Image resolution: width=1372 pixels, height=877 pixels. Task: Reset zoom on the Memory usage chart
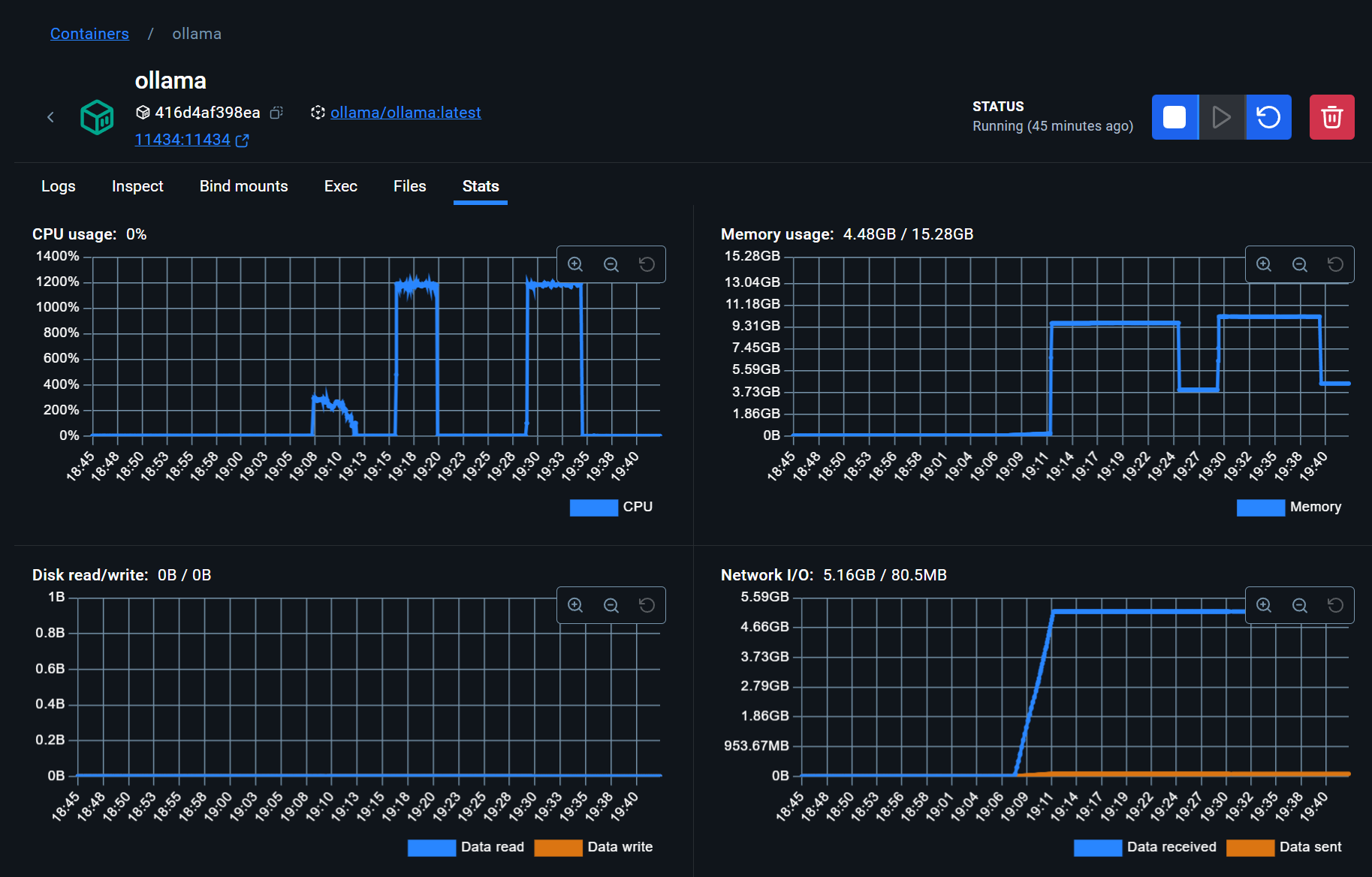(x=1335, y=264)
